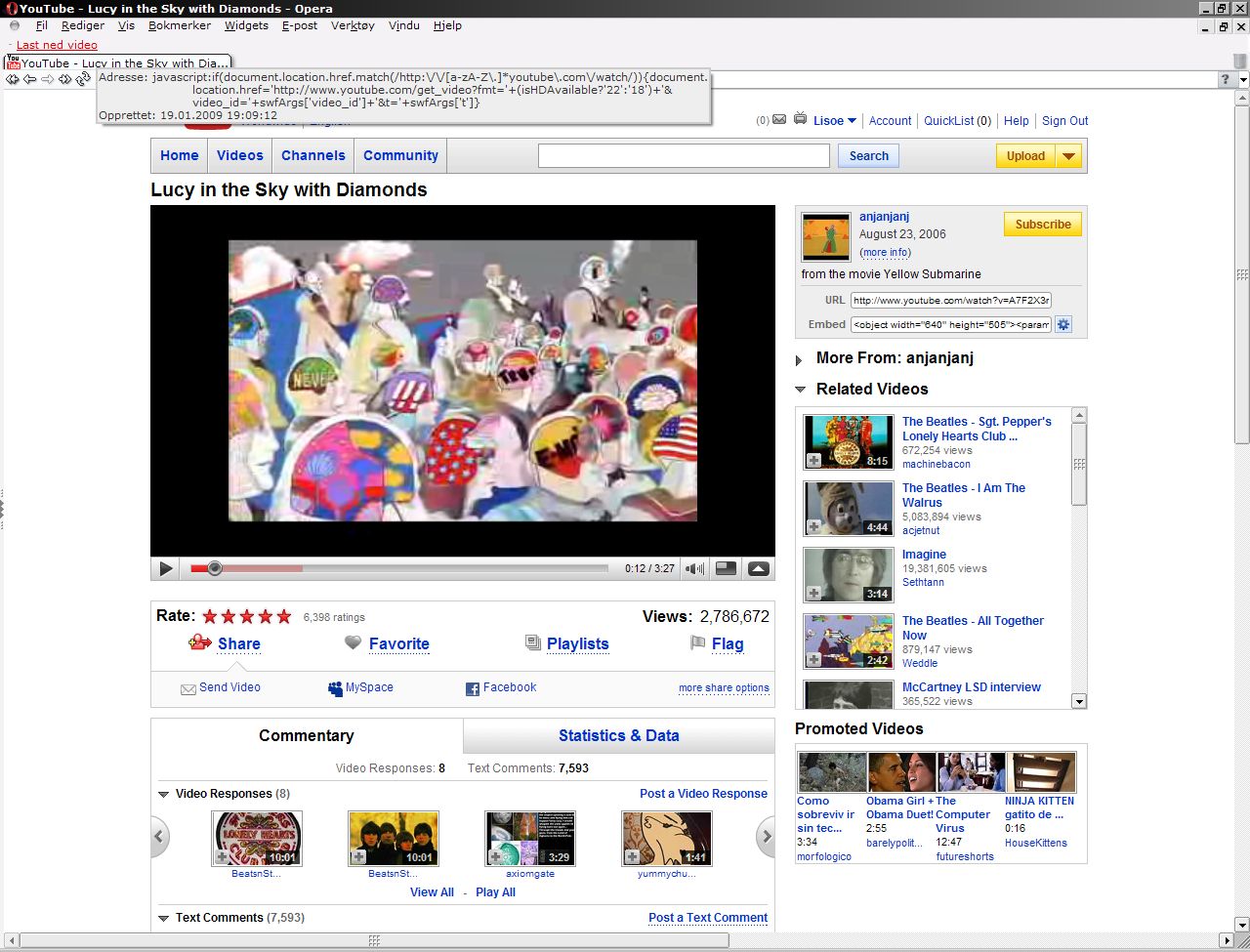This screenshot has width=1250, height=952.
Task: Toggle widescreen player size icon
Action: click(x=726, y=568)
